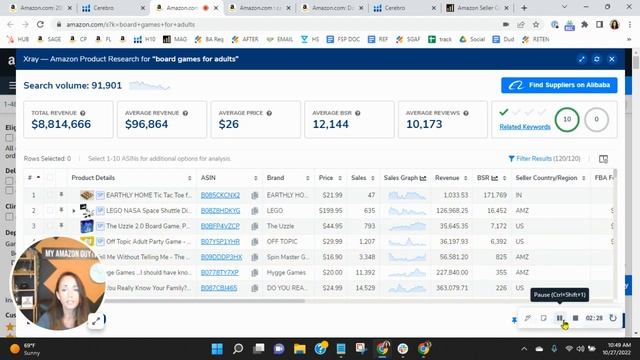Check The Uzzle 2.0 row checkbox
Screen dimensions: 640x360
(x=50, y=226)
